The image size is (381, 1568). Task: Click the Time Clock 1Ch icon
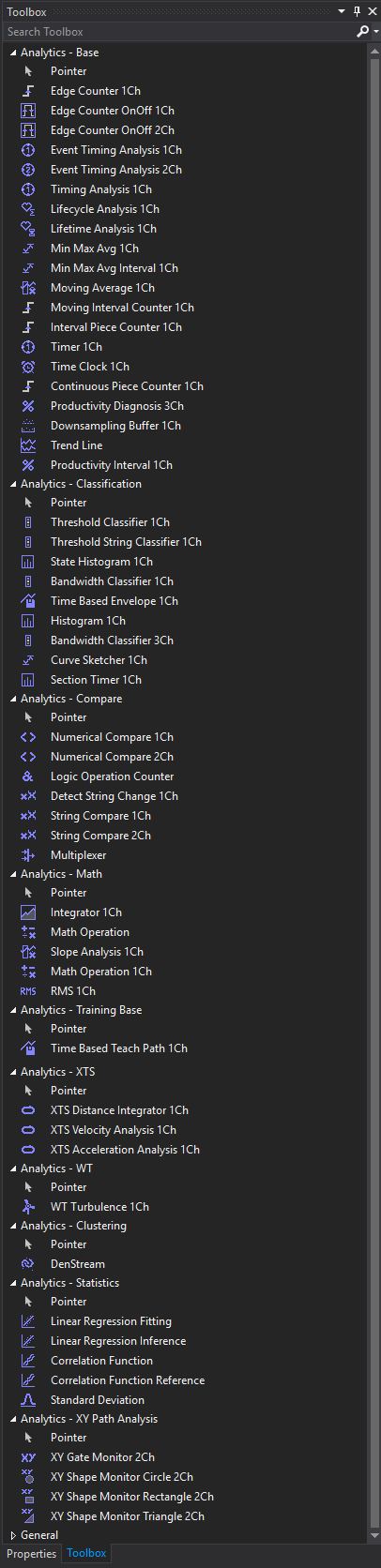(28, 367)
